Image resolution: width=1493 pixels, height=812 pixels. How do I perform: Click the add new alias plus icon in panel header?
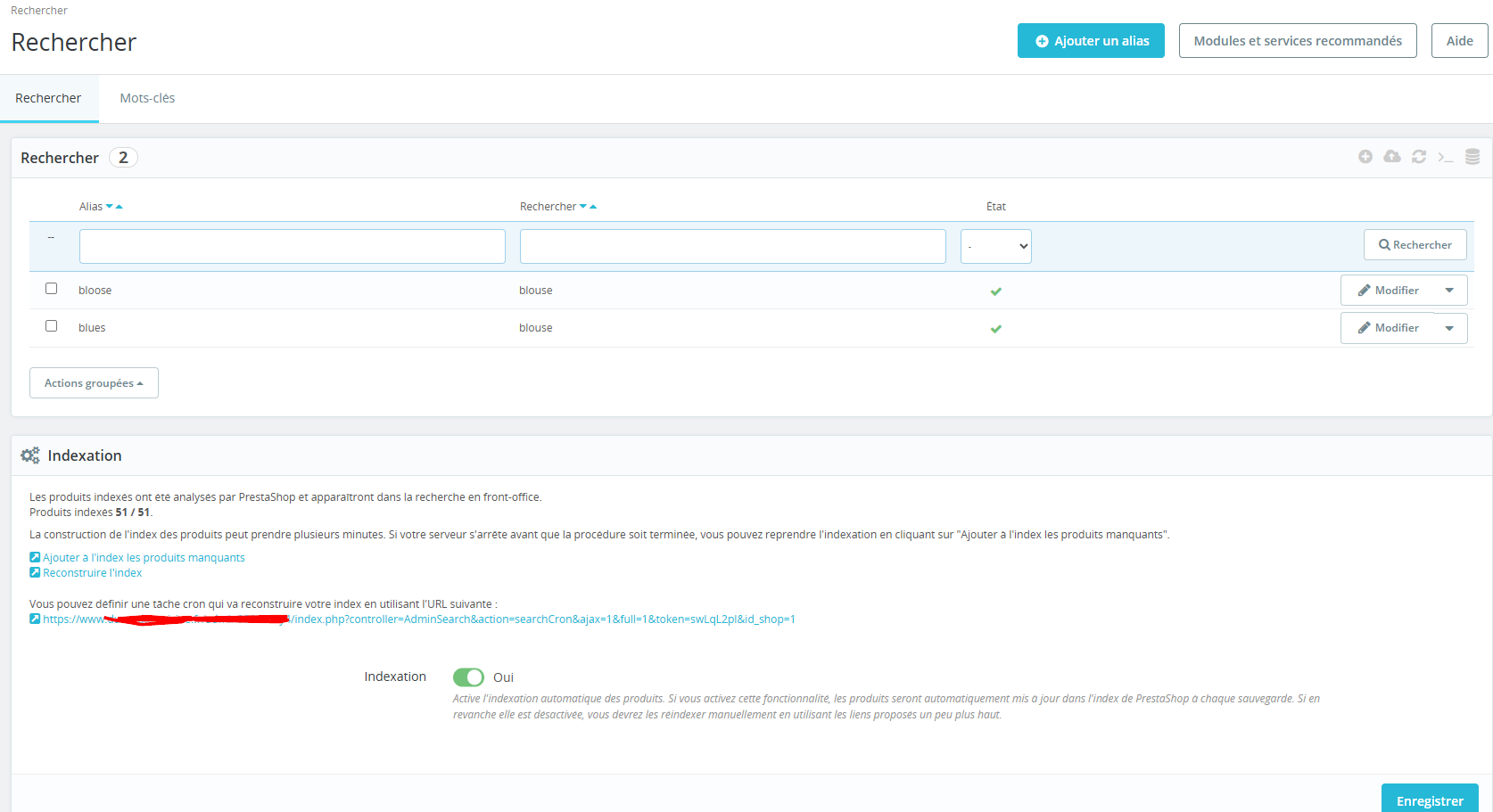[1365, 157]
